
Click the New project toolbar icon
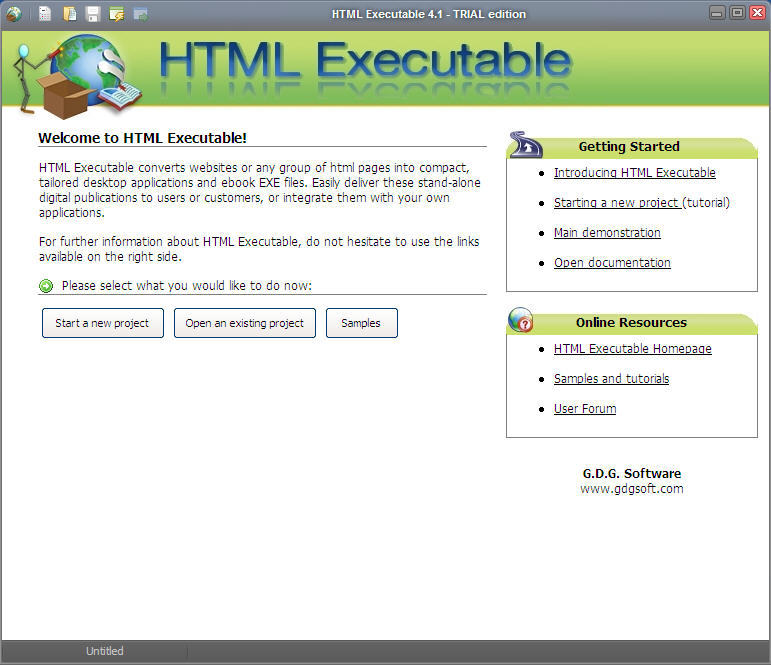45,14
